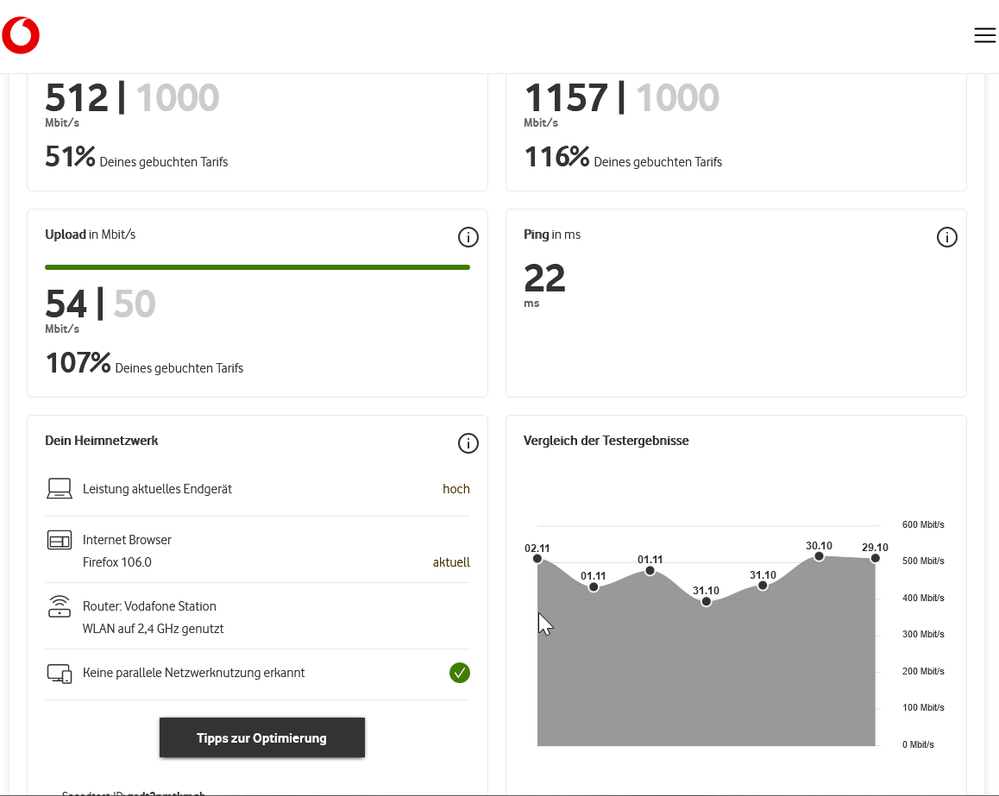
Task: Open the hamburger menu
Action: pyautogui.click(x=984, y=35)
